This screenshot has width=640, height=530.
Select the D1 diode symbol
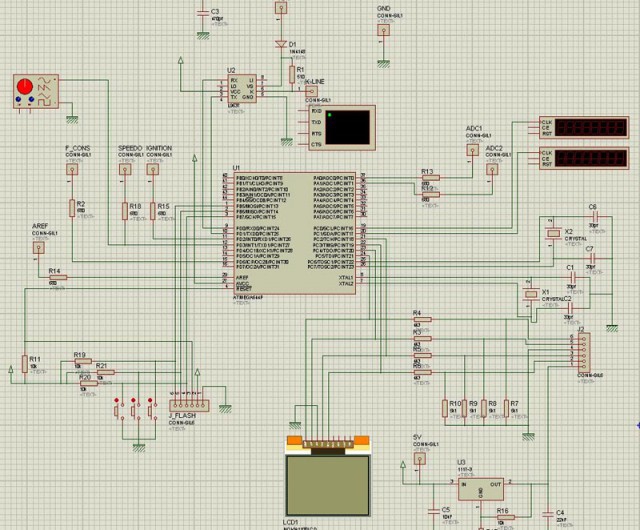pos(281,44)
